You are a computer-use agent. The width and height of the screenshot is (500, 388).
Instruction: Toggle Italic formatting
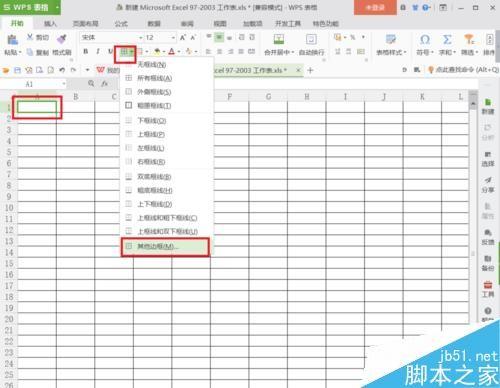click(98, 52)
